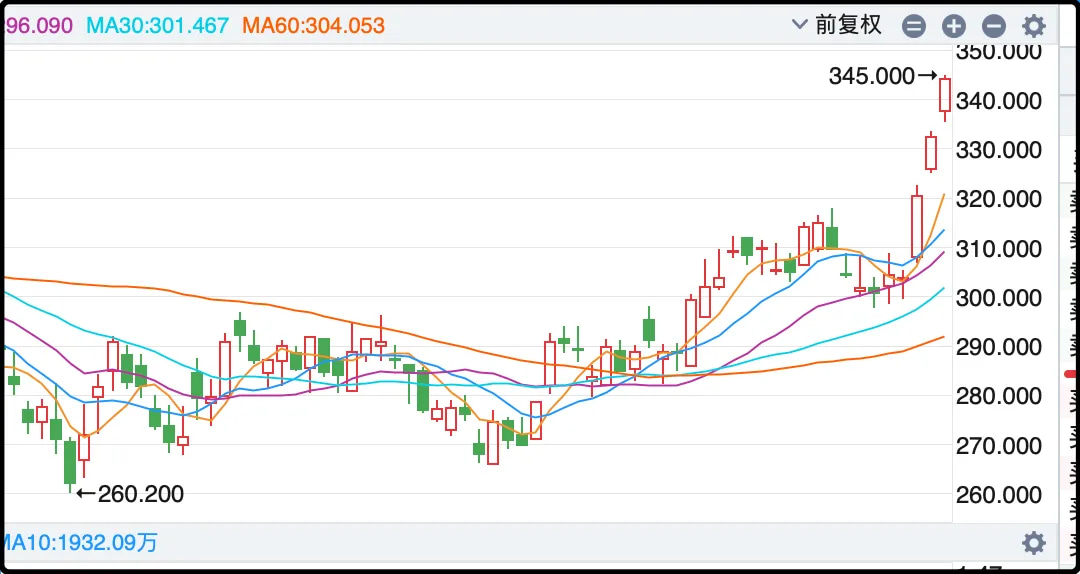The image size is (1080, 574).
Task: Zoom out chart with minus icon
Action: 994,27
